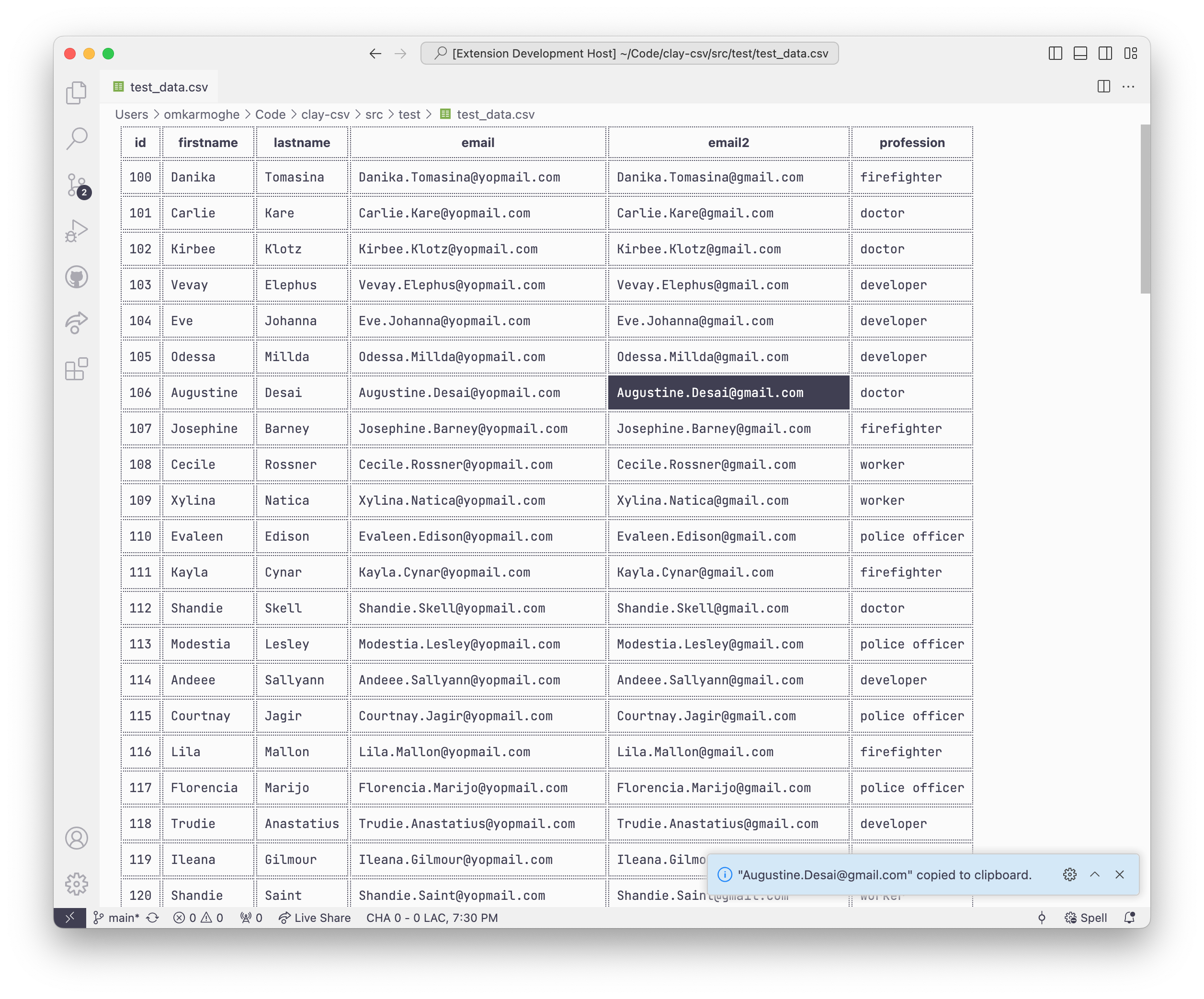Click the main* git branch status item
1204x999 pixels.
point(117,918)
